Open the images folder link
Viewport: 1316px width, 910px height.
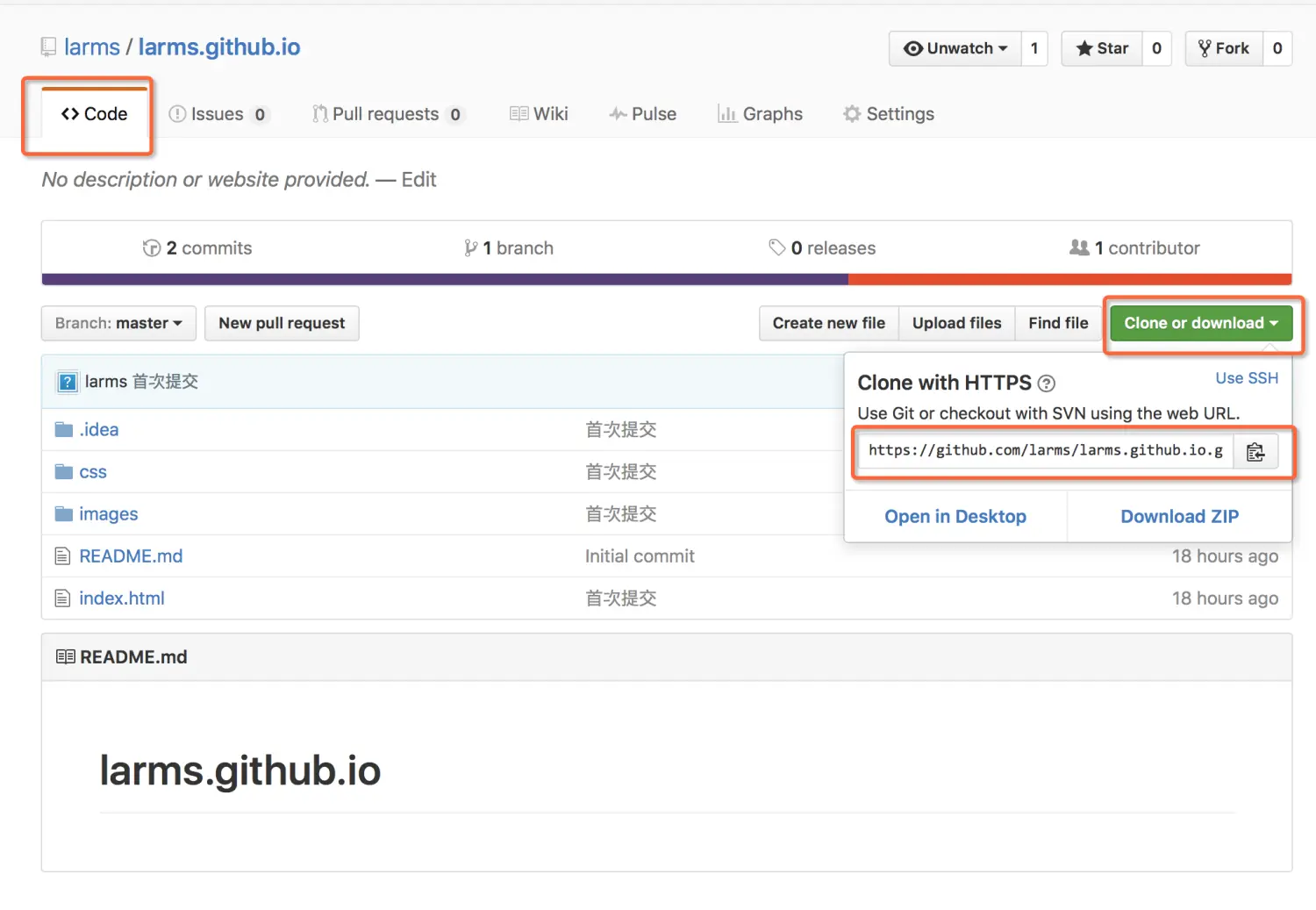(109, 514)
